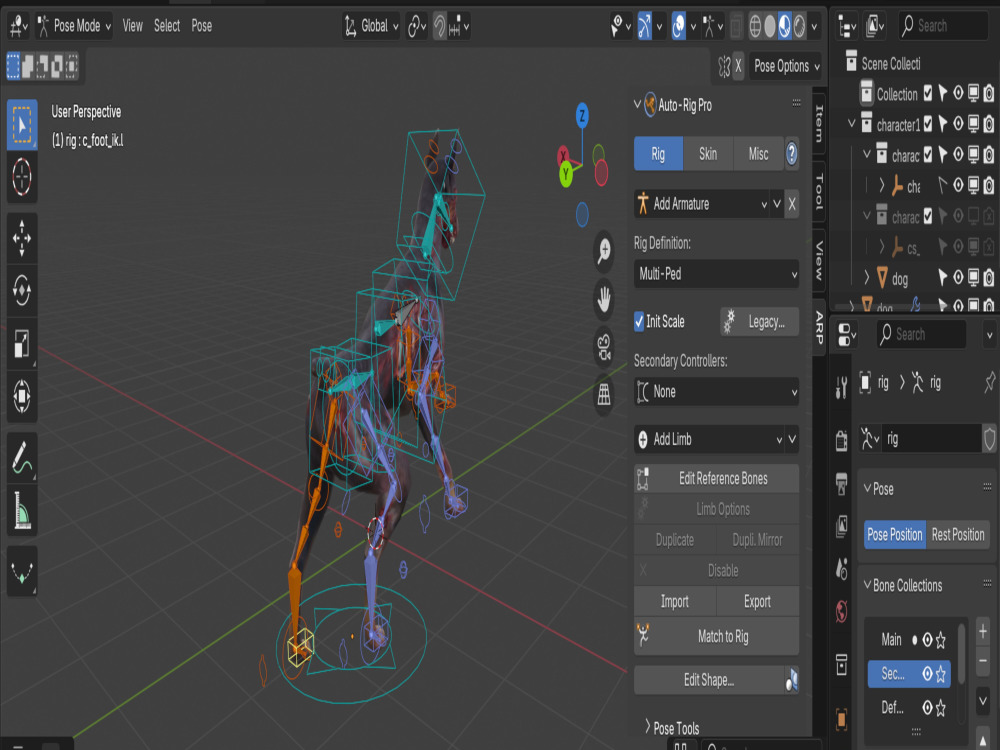Open the Pose menu
The image size is (1000, 750).
pos(202,26)
